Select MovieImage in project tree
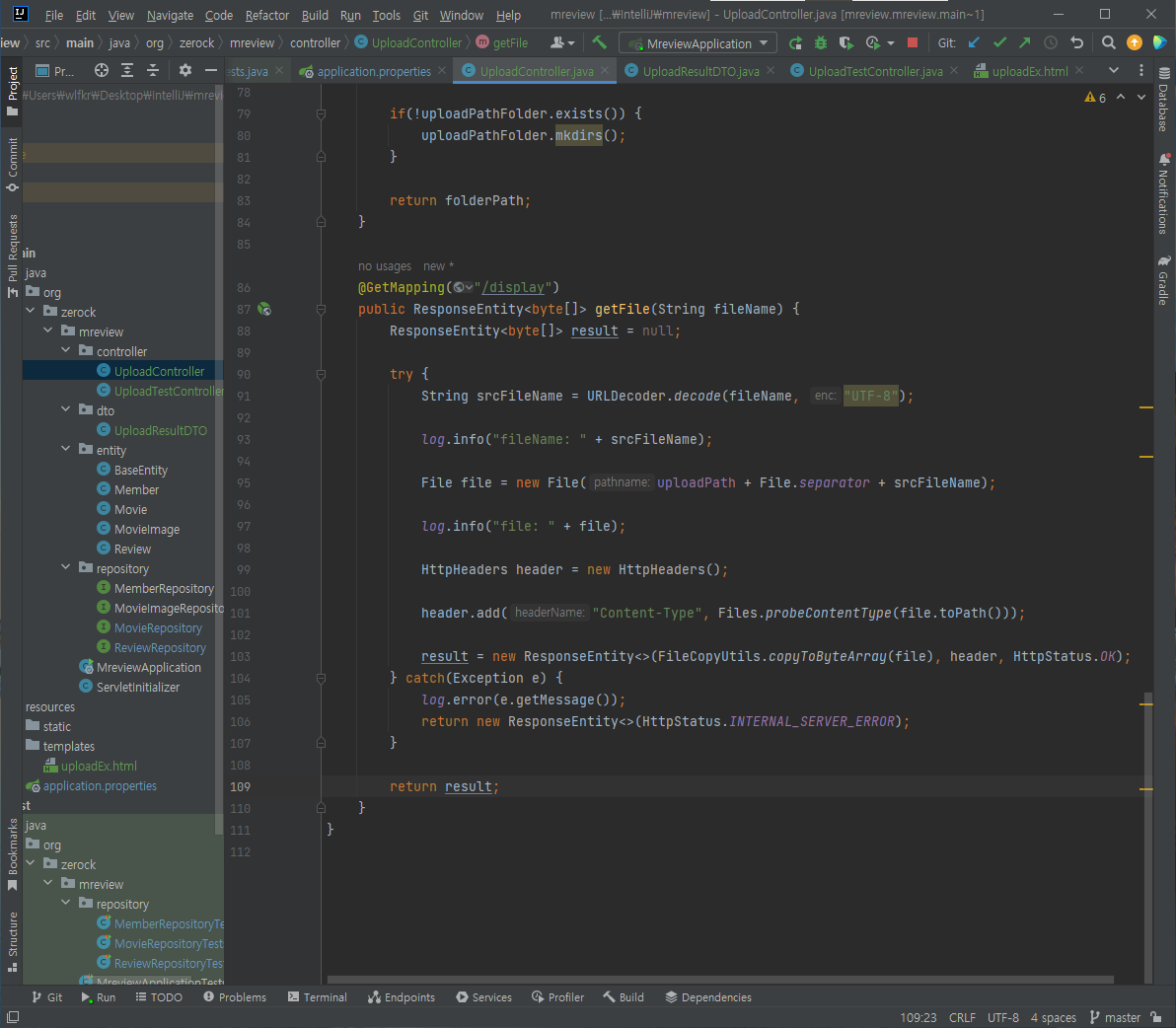The height and width of the screenshot is (1028, 1176). click(146, 530)
